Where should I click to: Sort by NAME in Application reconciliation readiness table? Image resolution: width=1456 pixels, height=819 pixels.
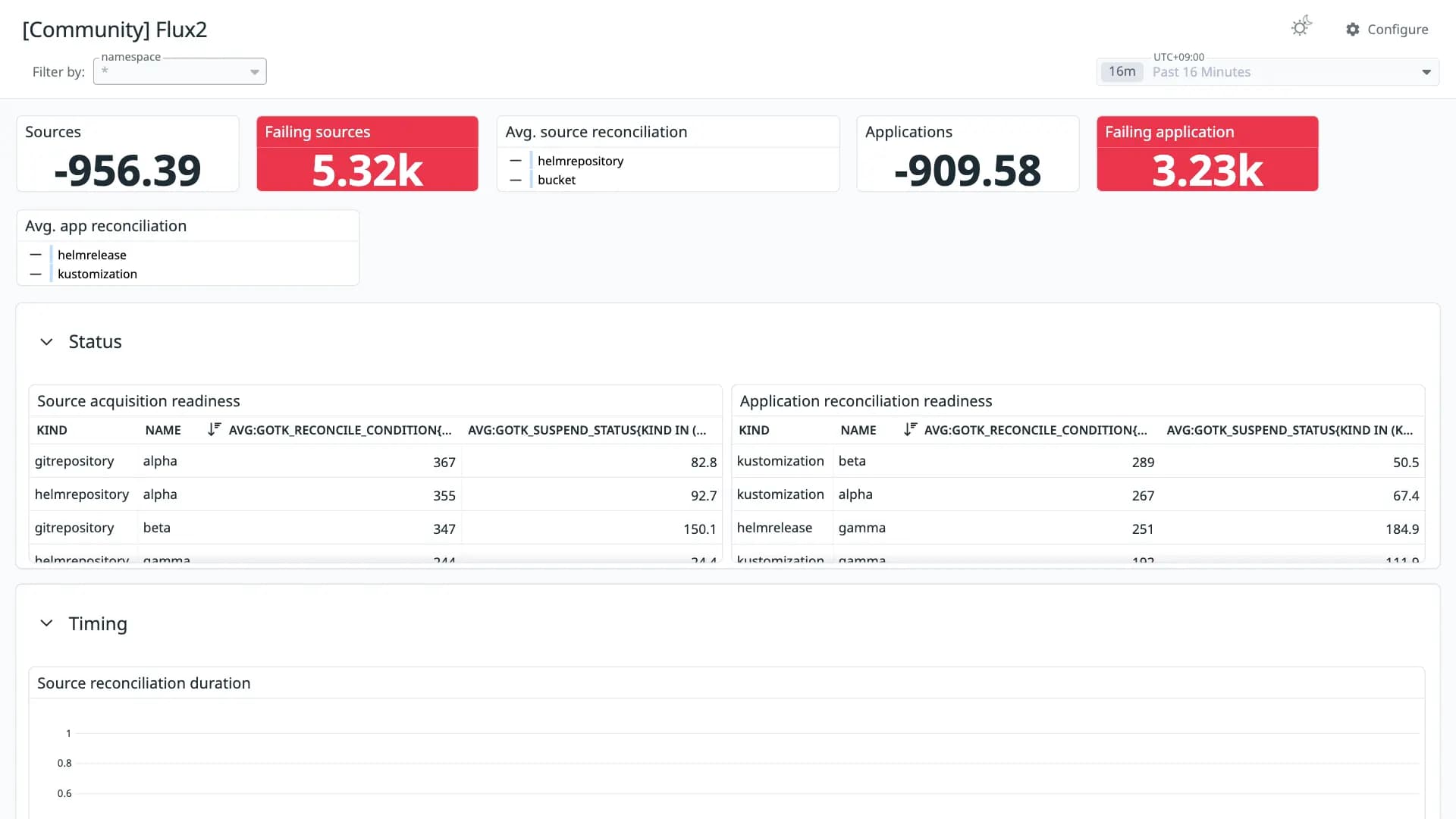coord(858,430)
